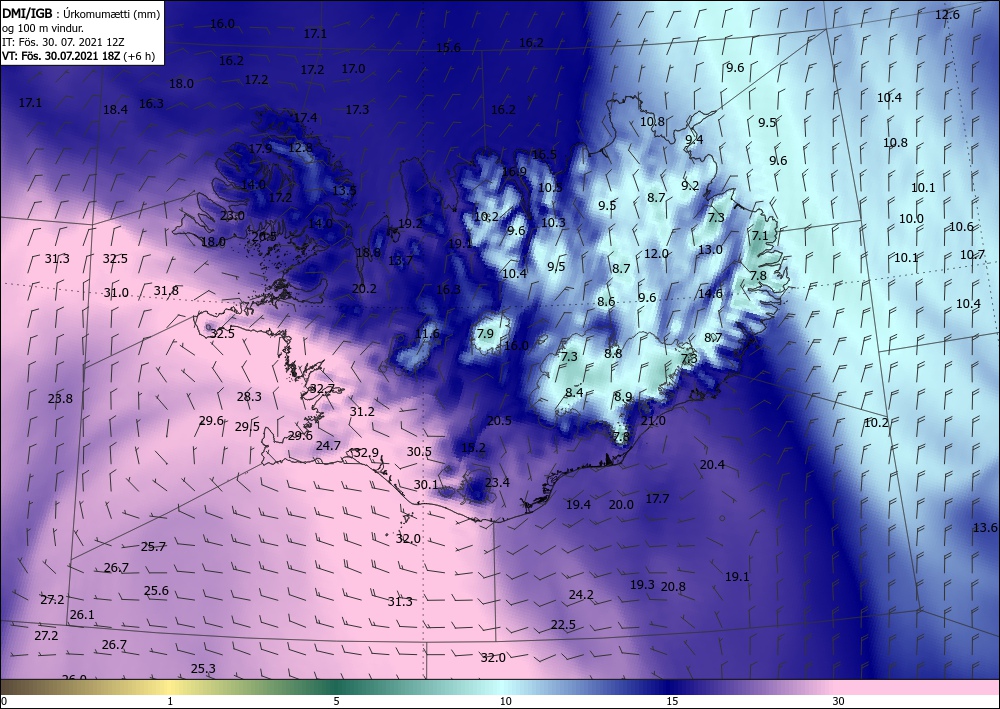Image resolution: width=1000 pixels, height=709 pixels.
Task: Click the 31.2 value on the map
Action: (362, 412)
